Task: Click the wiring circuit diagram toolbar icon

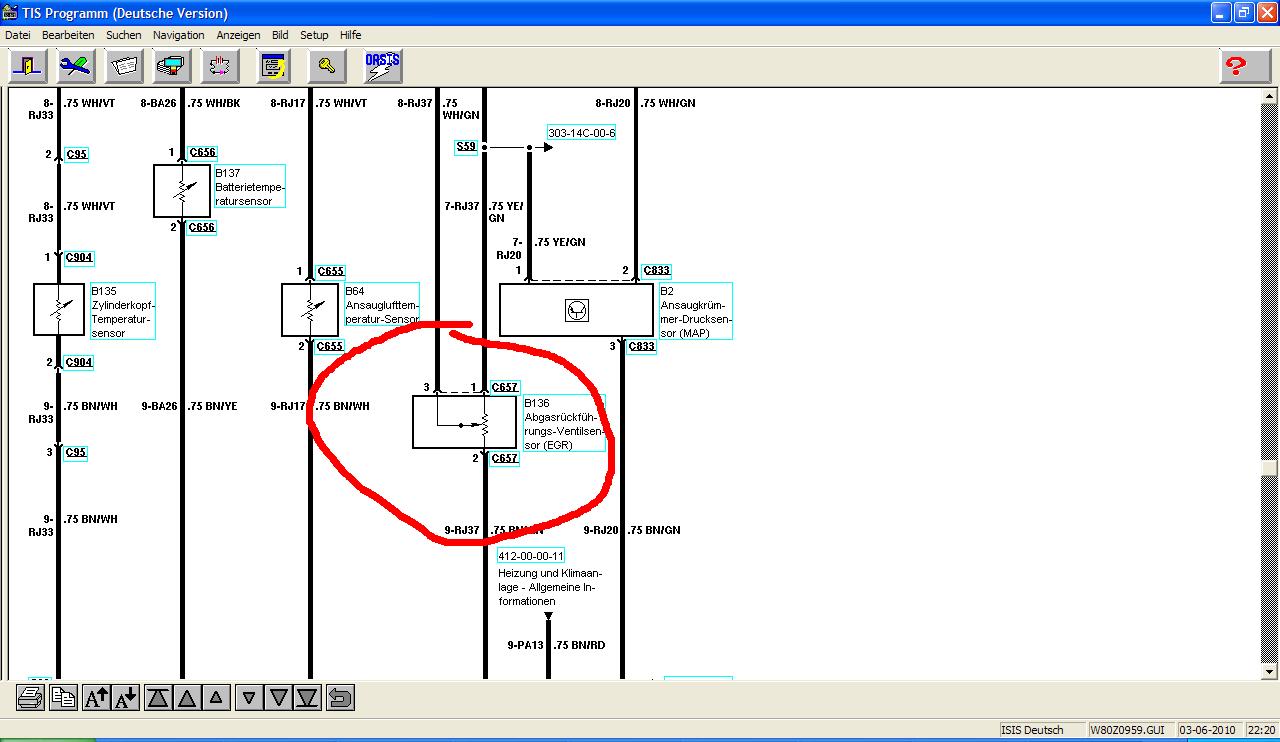Action: [221, 66]
